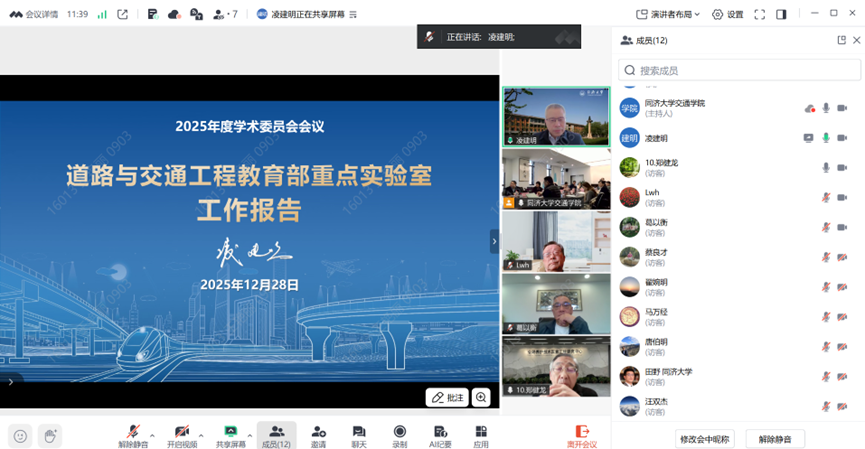This screenshot has width=865, height=449.
Task: Open the AI纪要 tool
Action: click(440, 435)
